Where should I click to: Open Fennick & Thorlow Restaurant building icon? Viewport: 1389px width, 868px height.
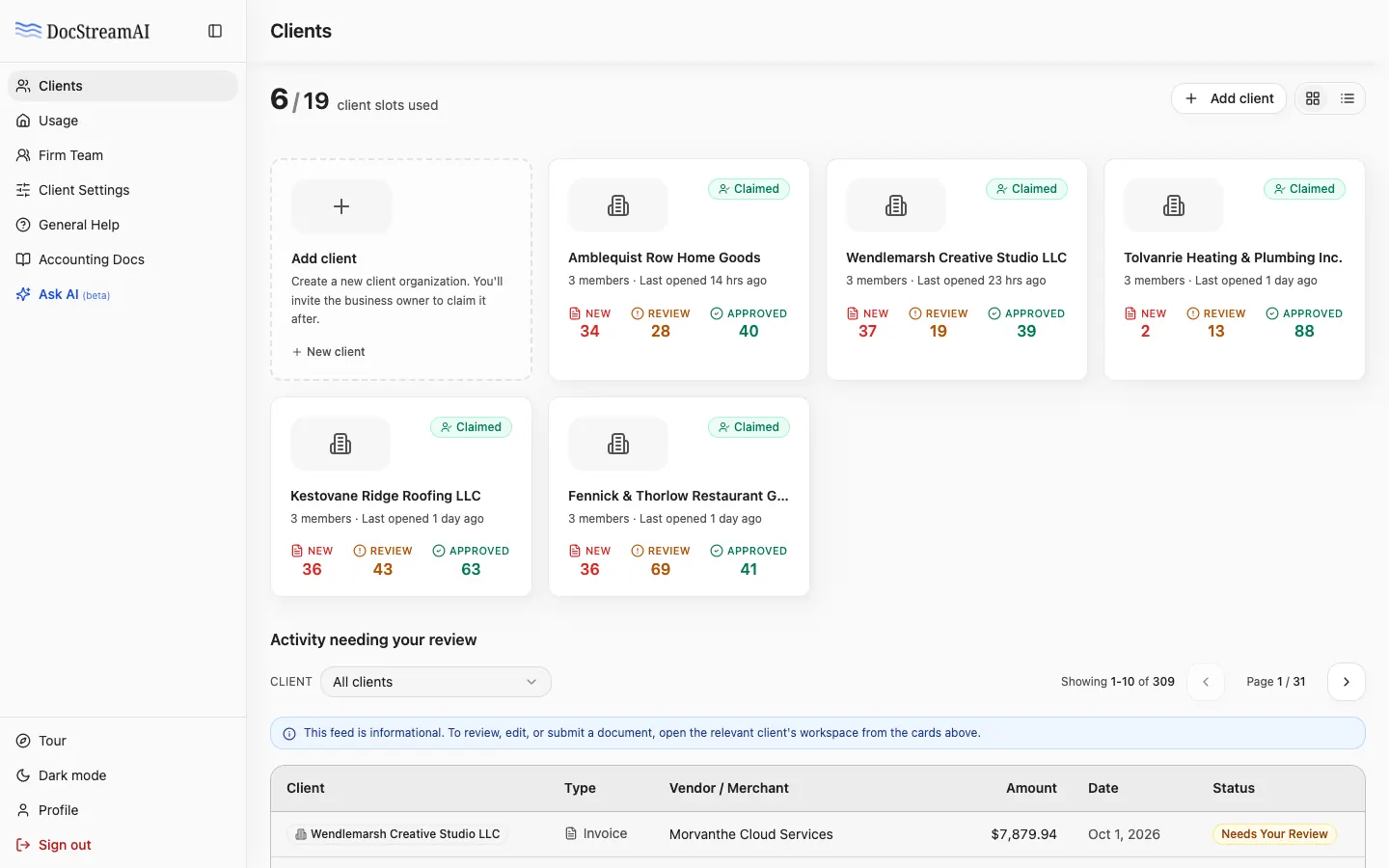618,444
